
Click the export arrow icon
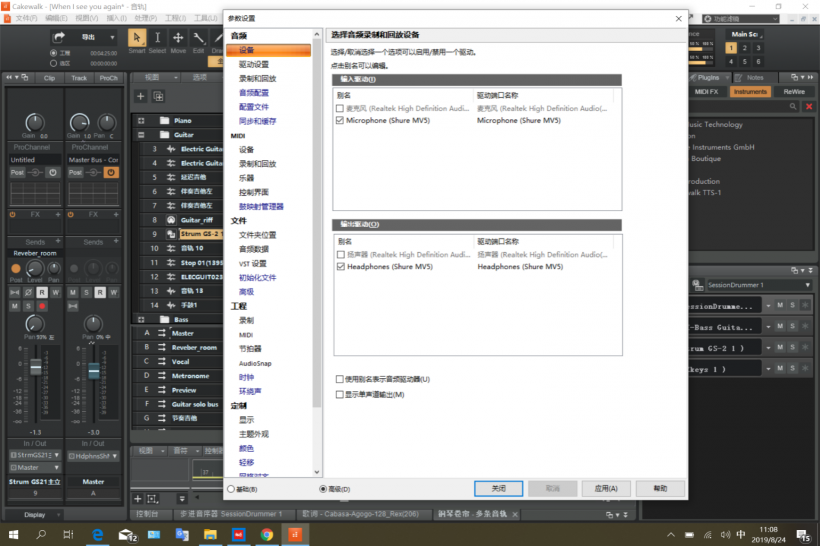click(59, 37)
